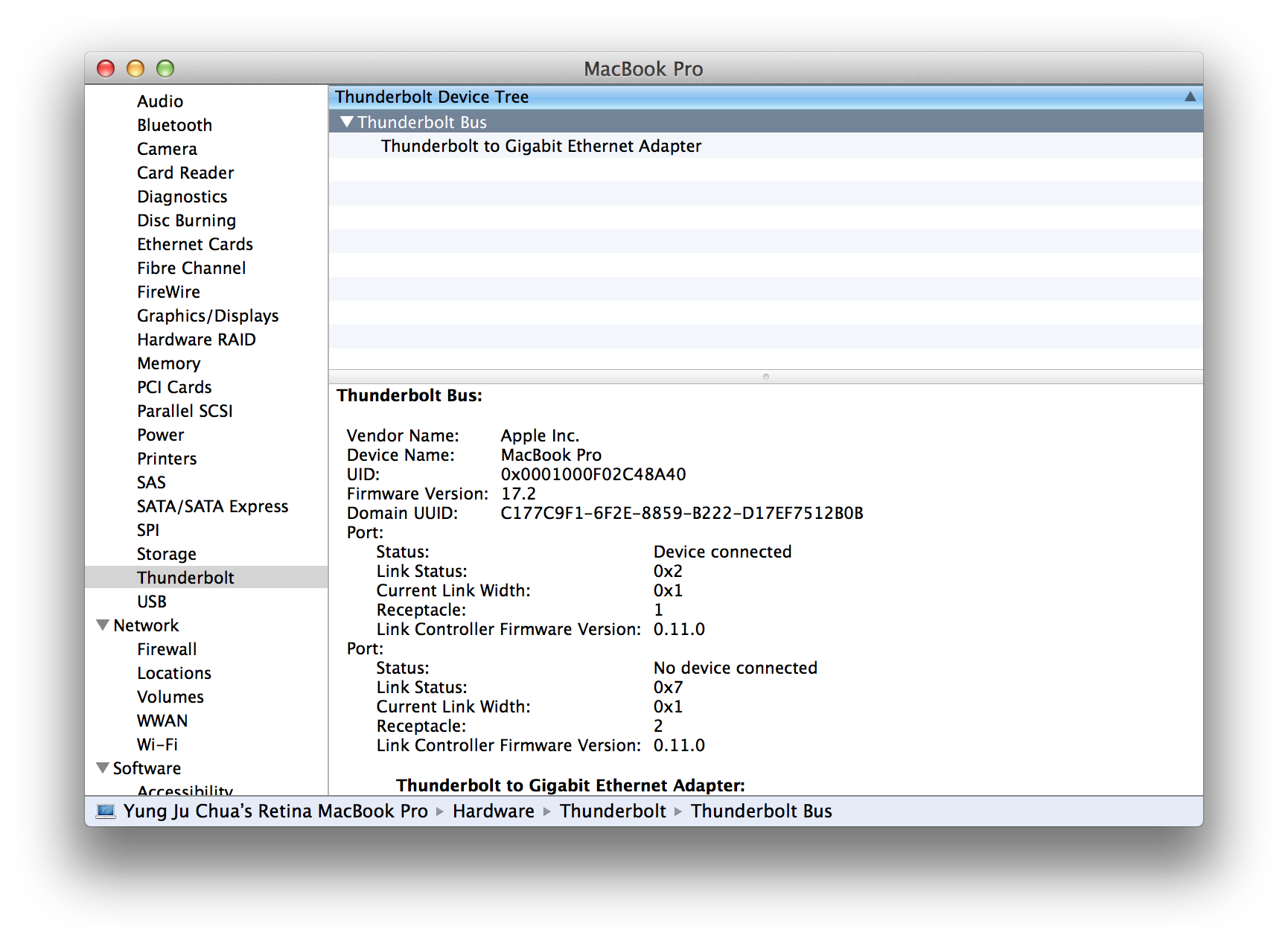This screenshot has width=1288, height=944.
Task: Select PCI Cards in the sidebar
Action: point(175,387)
